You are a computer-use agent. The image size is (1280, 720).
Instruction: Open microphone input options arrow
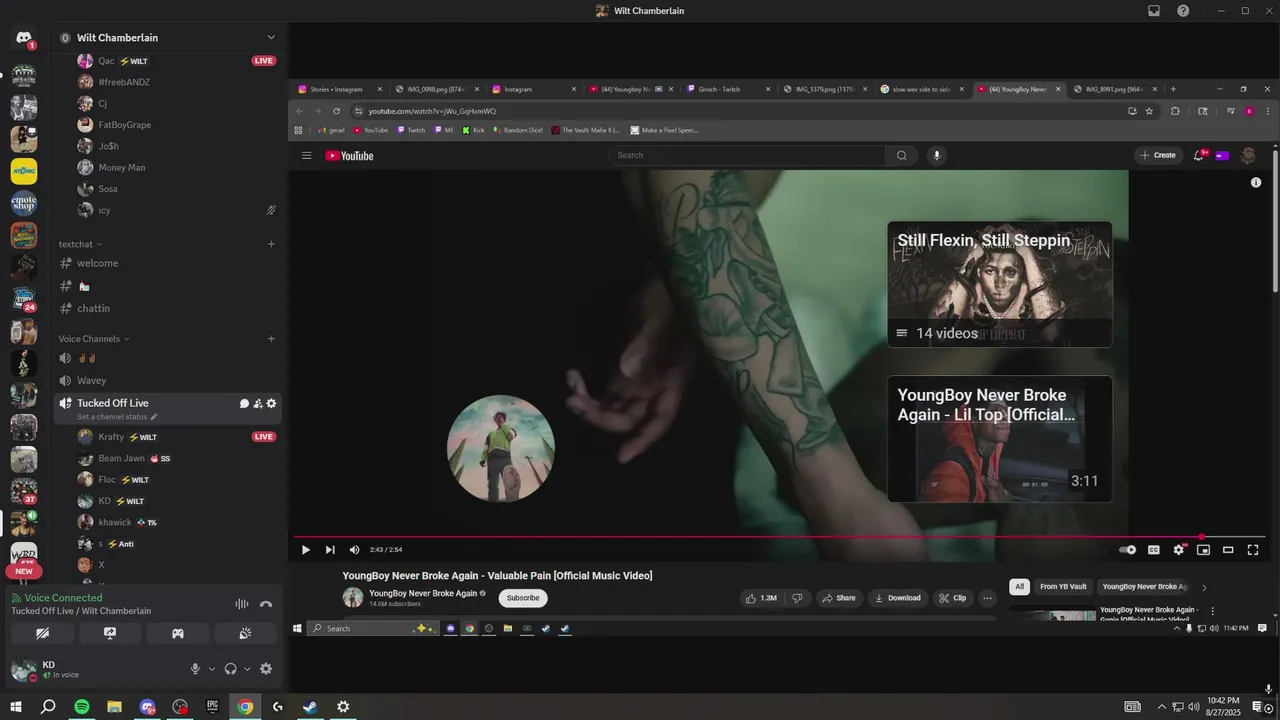pos(211,669)
